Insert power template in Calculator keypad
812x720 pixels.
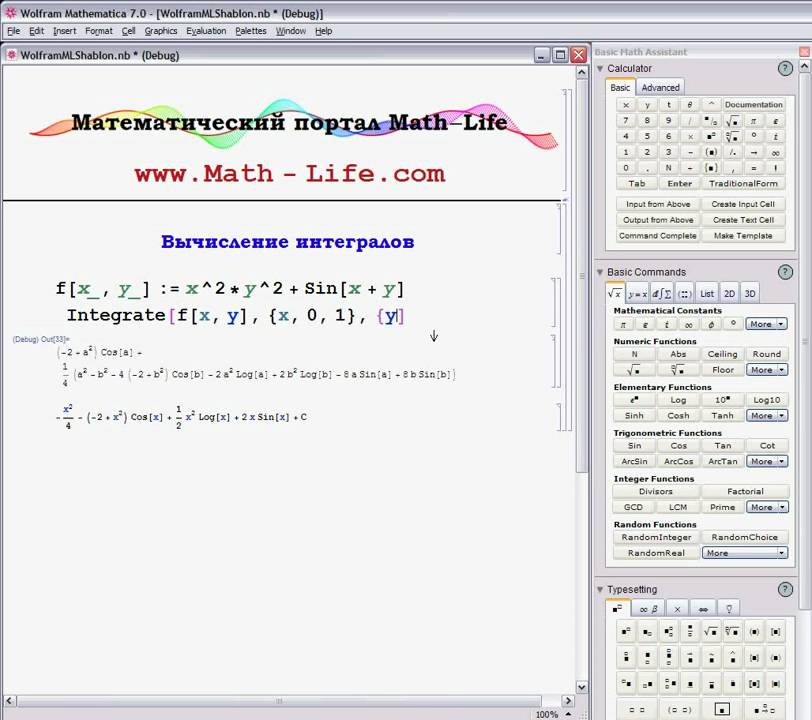(711, 136)
